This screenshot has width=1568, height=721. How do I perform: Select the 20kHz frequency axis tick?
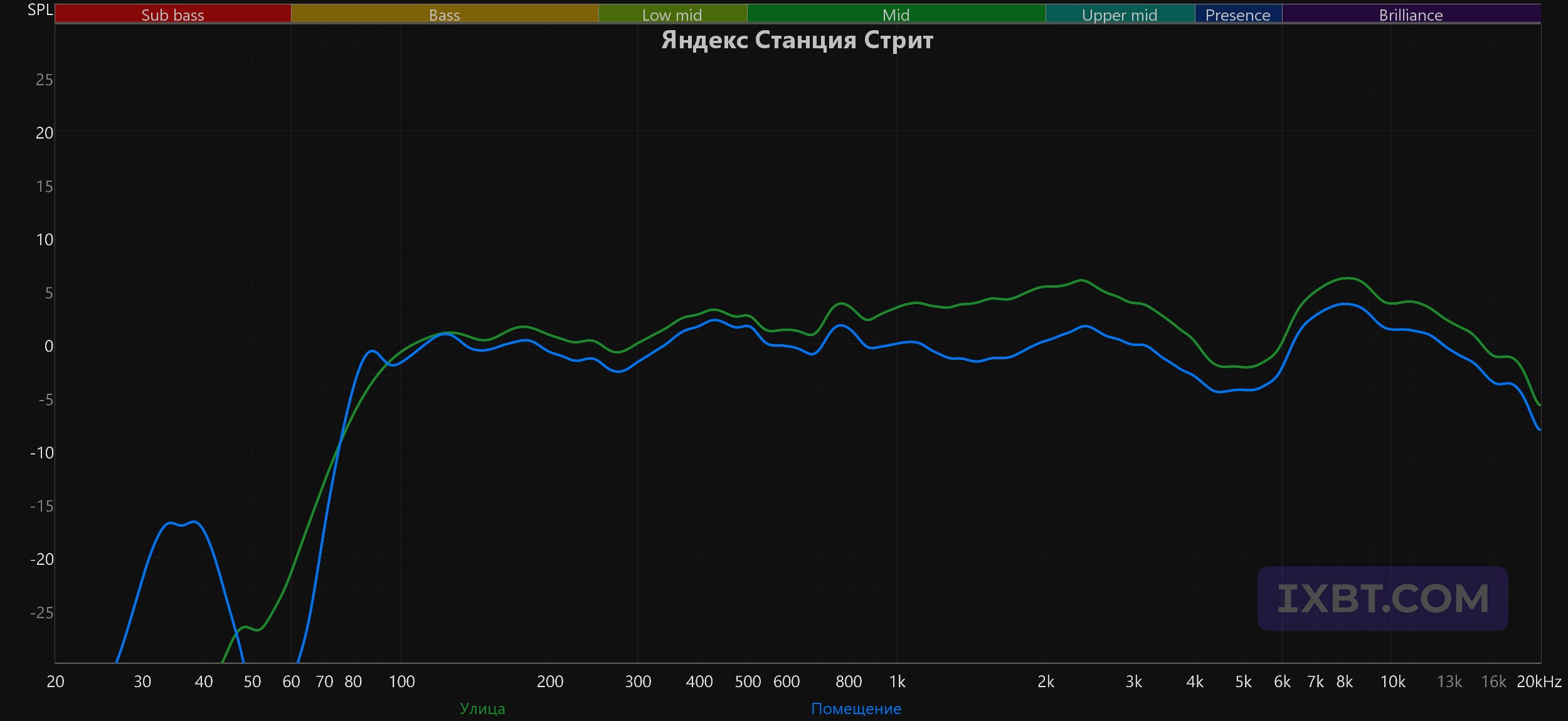pos(1539,682)
